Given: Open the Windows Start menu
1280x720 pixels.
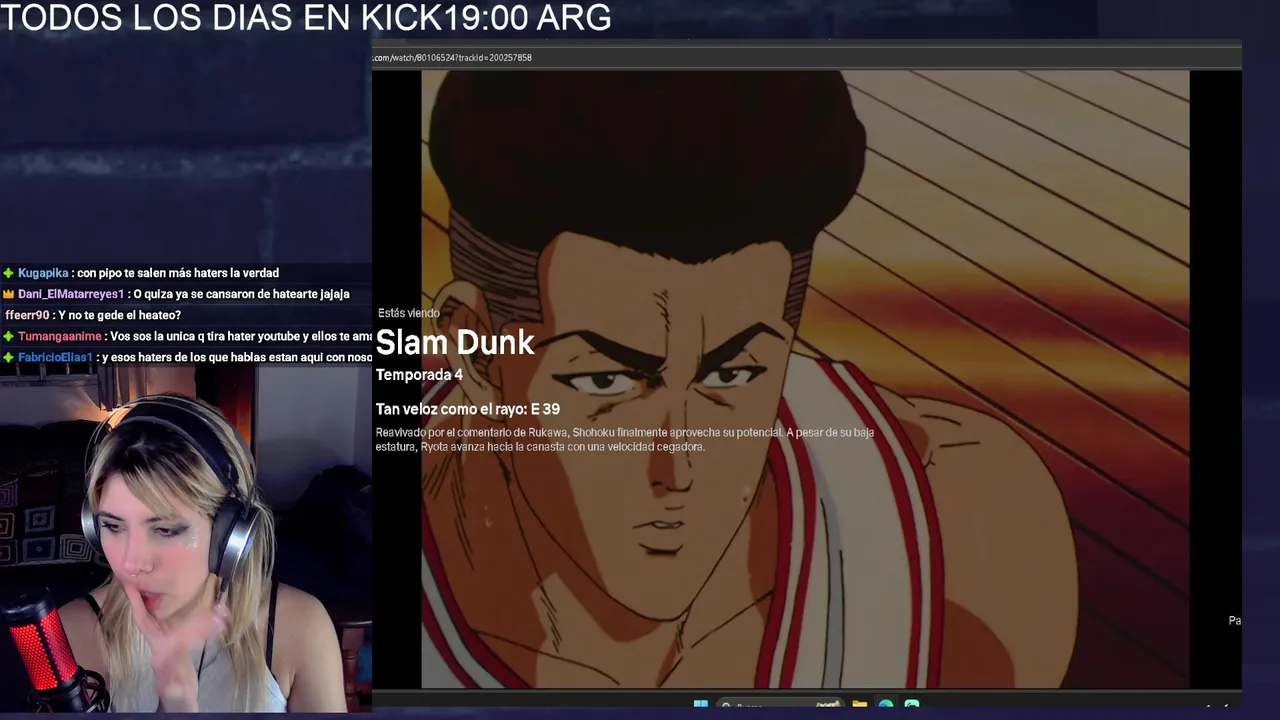Looking at the screenshot, I should pos(701,705).
